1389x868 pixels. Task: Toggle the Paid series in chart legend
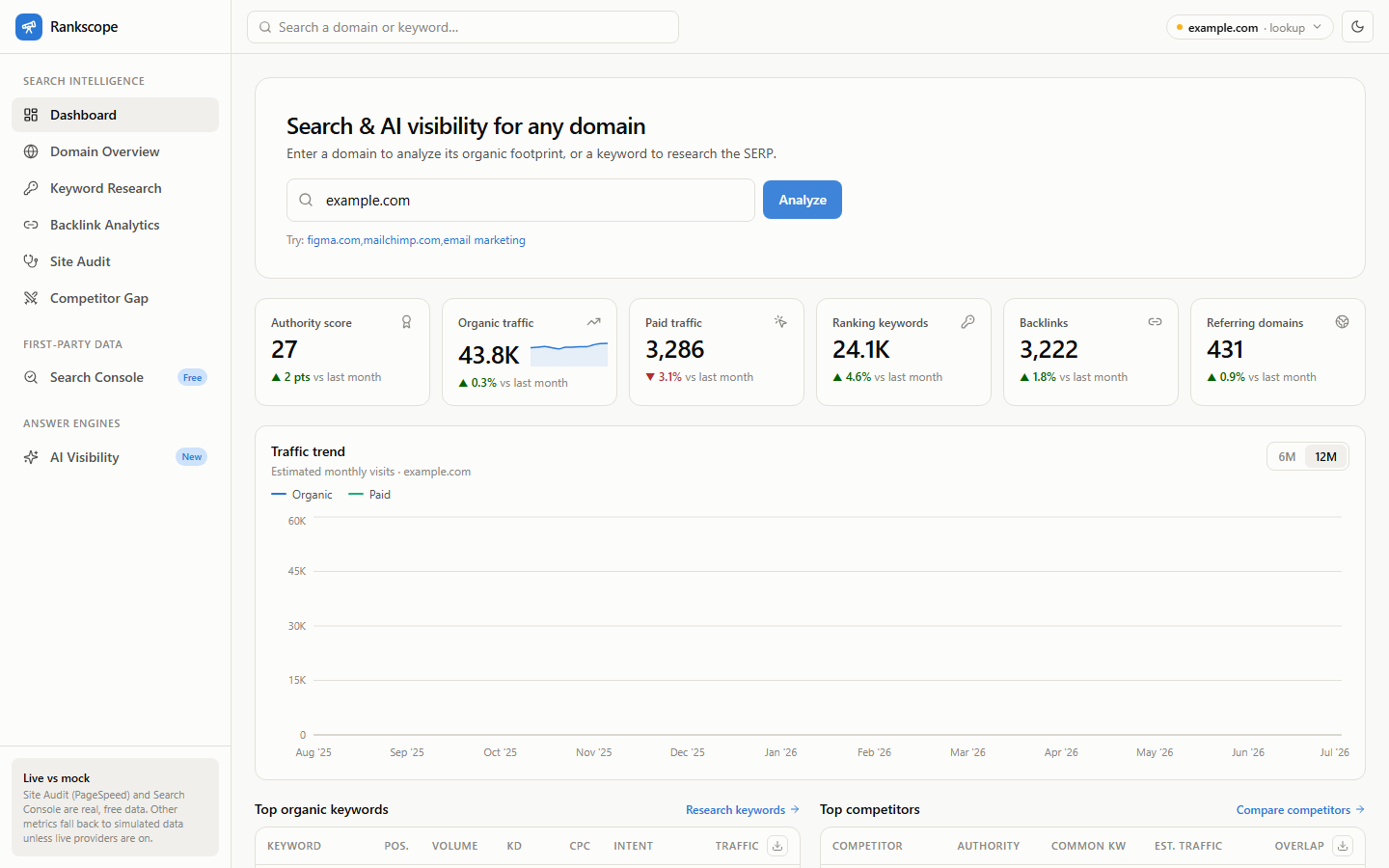[x=369, y=495]
